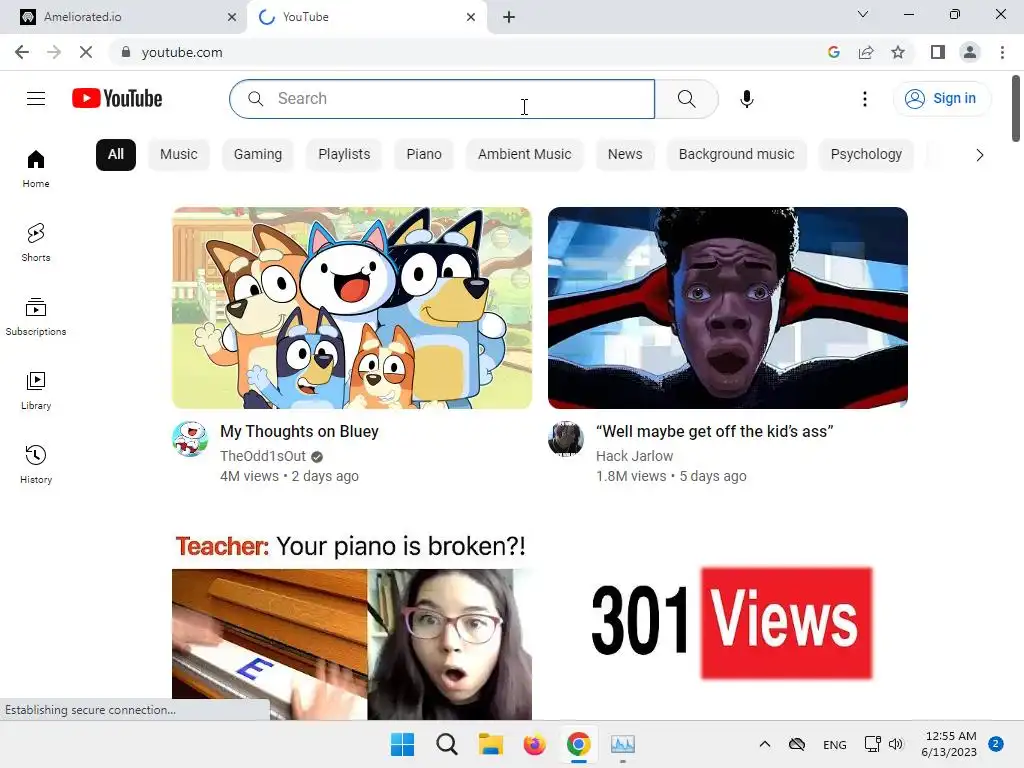Close the YouTube tab

471,17
